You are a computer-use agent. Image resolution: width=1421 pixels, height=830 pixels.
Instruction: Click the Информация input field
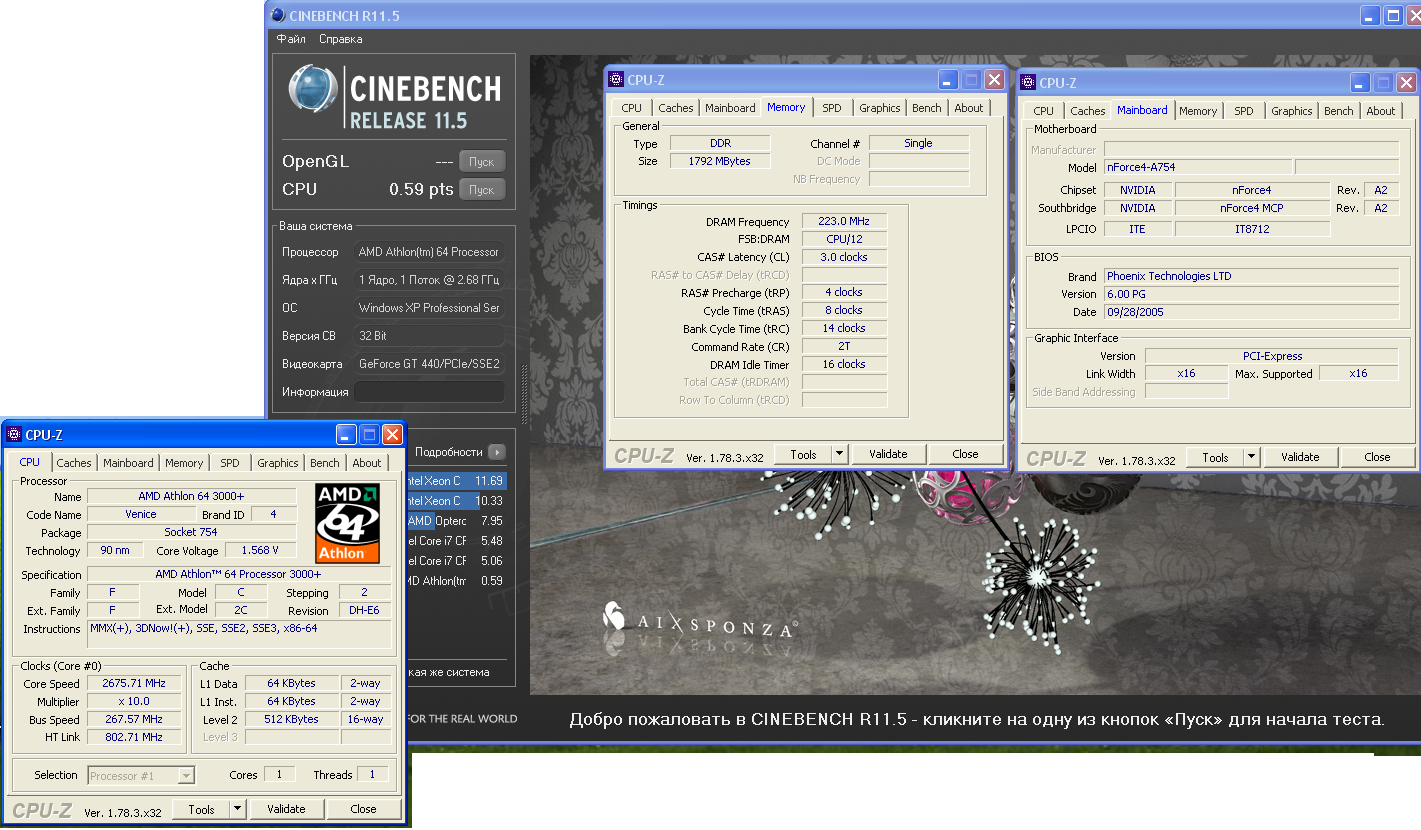click(429, 392)
